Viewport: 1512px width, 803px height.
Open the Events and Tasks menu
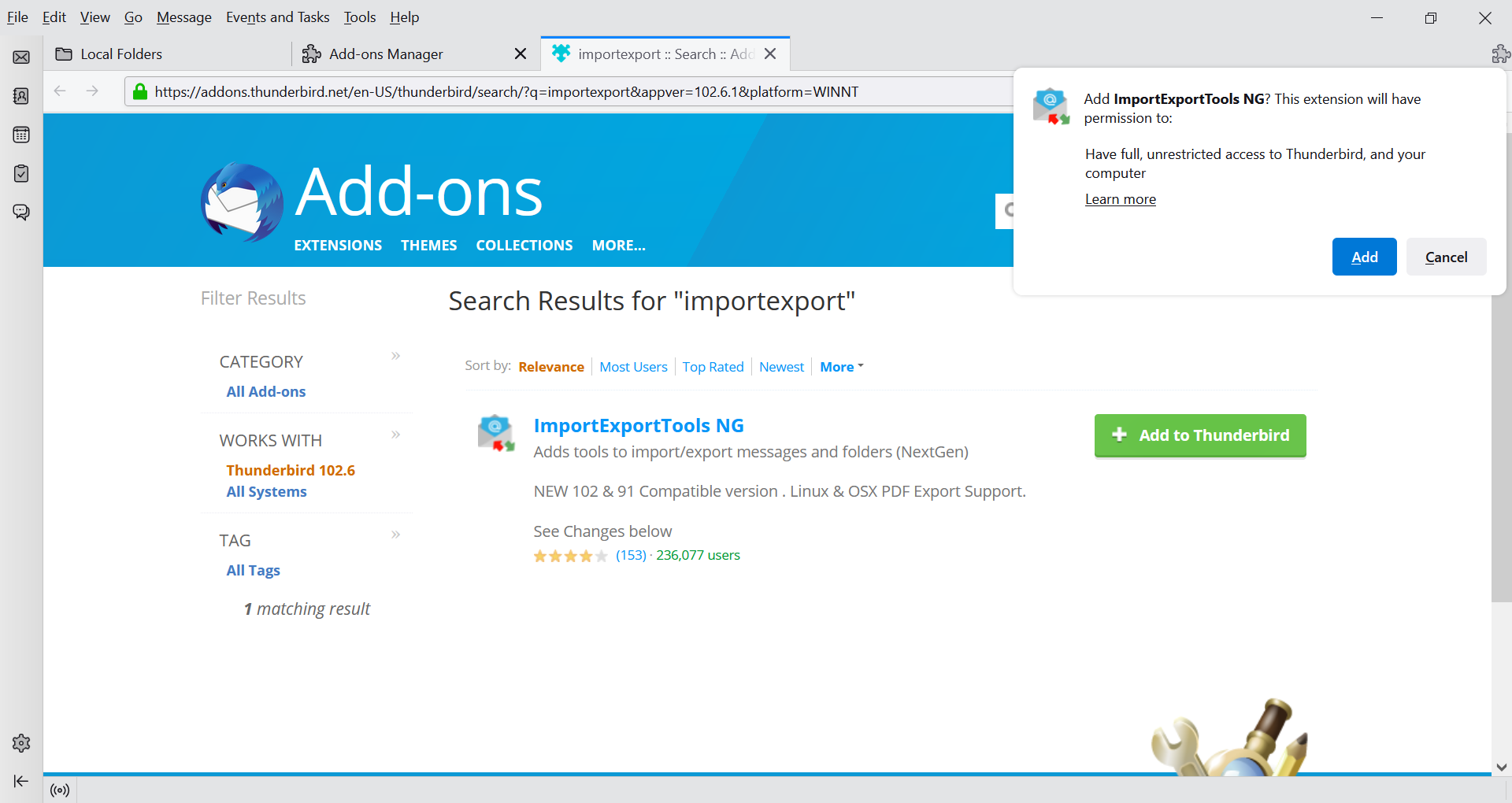pos(278,17)
